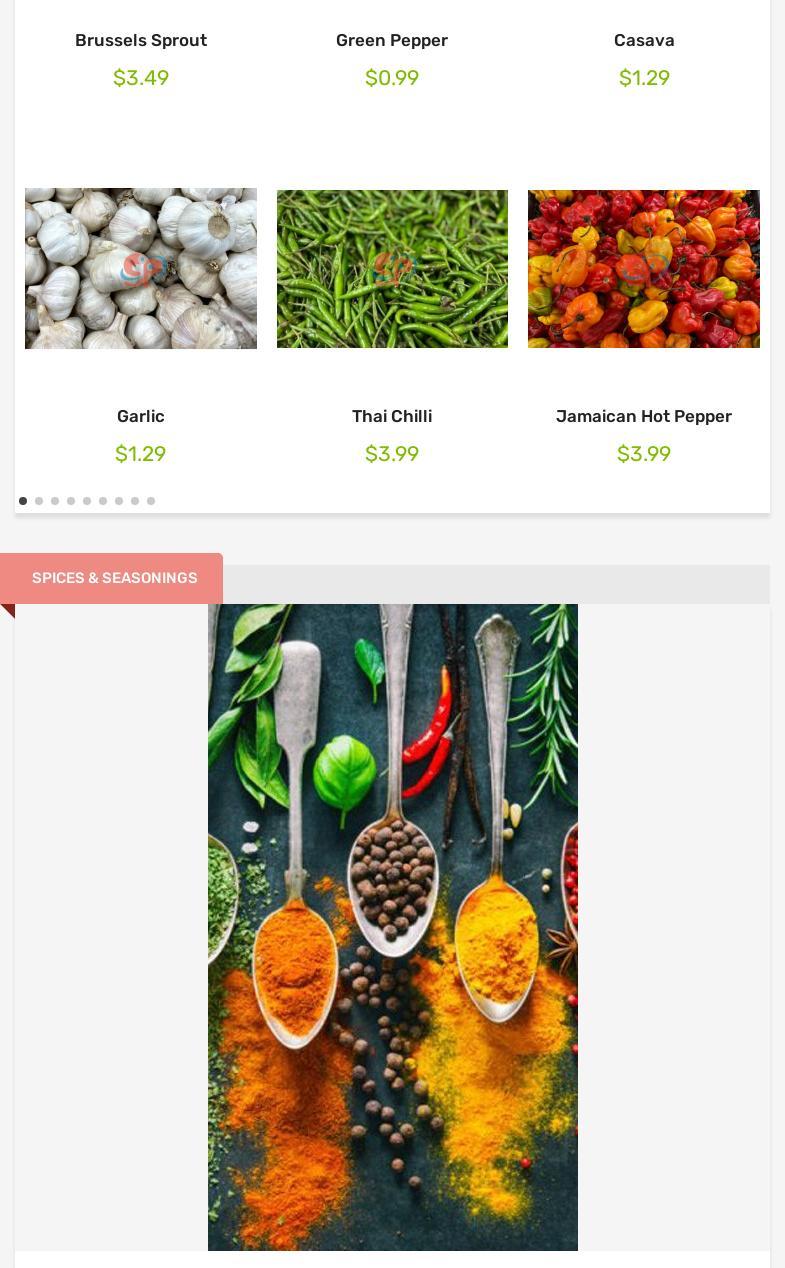Open the Casava product link
The height and width of the screenshot is (1268, 785).
[644, 40]
